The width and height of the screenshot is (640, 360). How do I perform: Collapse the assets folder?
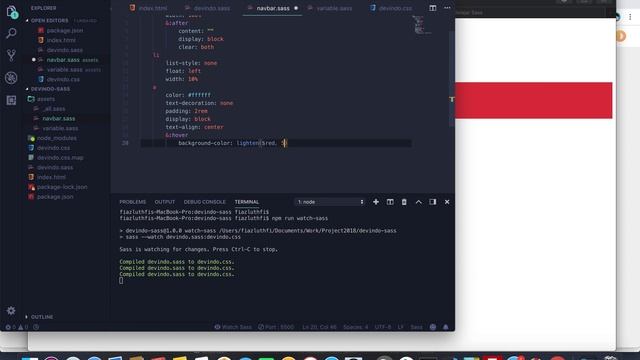pos(46,99)
